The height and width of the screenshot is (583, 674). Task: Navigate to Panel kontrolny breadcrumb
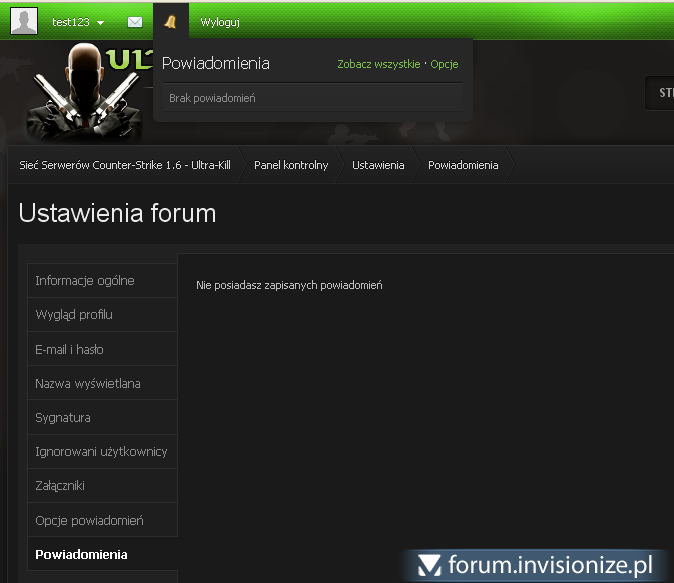pyautogui.click(x=291, y=165)
